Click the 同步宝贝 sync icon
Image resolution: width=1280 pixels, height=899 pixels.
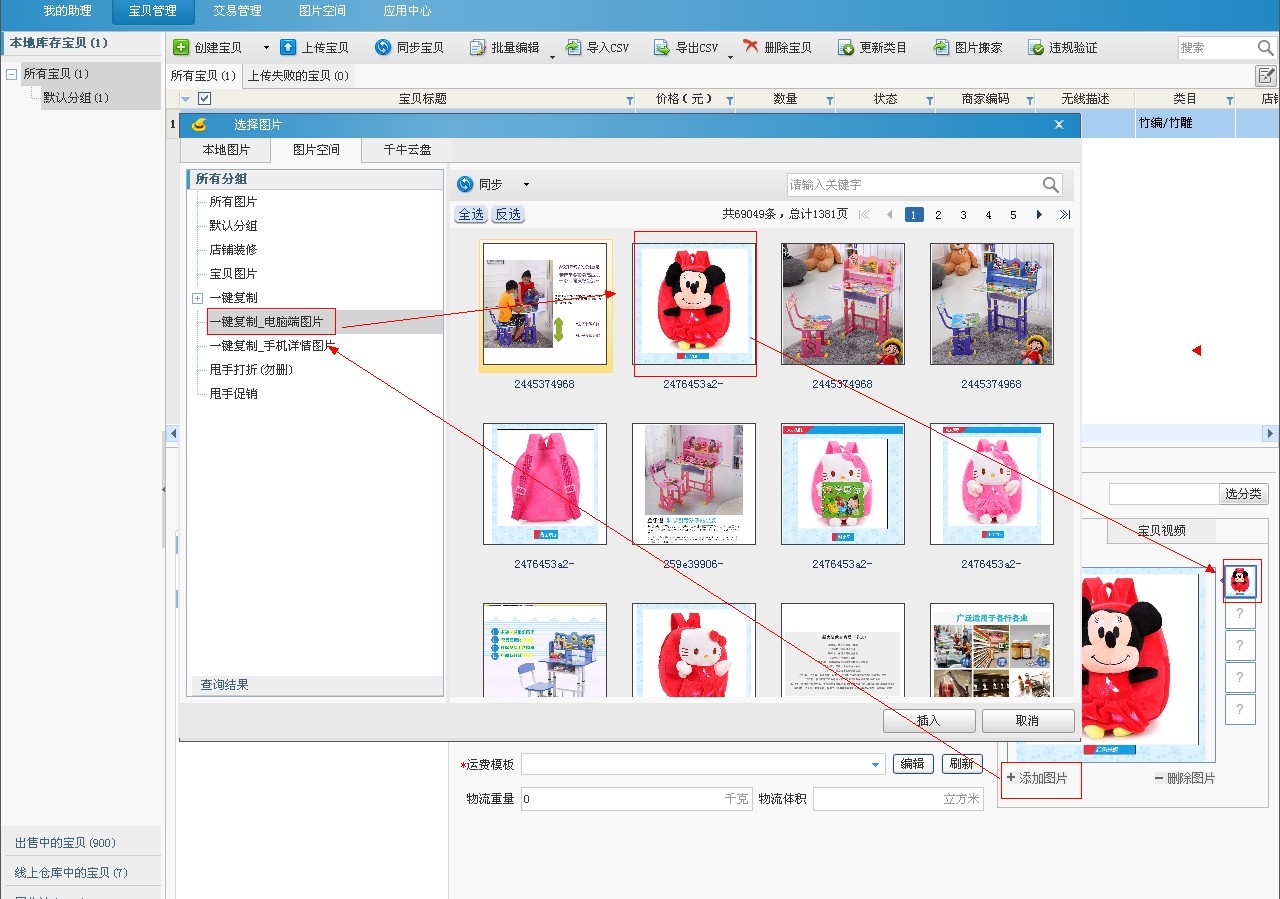pos(383,47)
